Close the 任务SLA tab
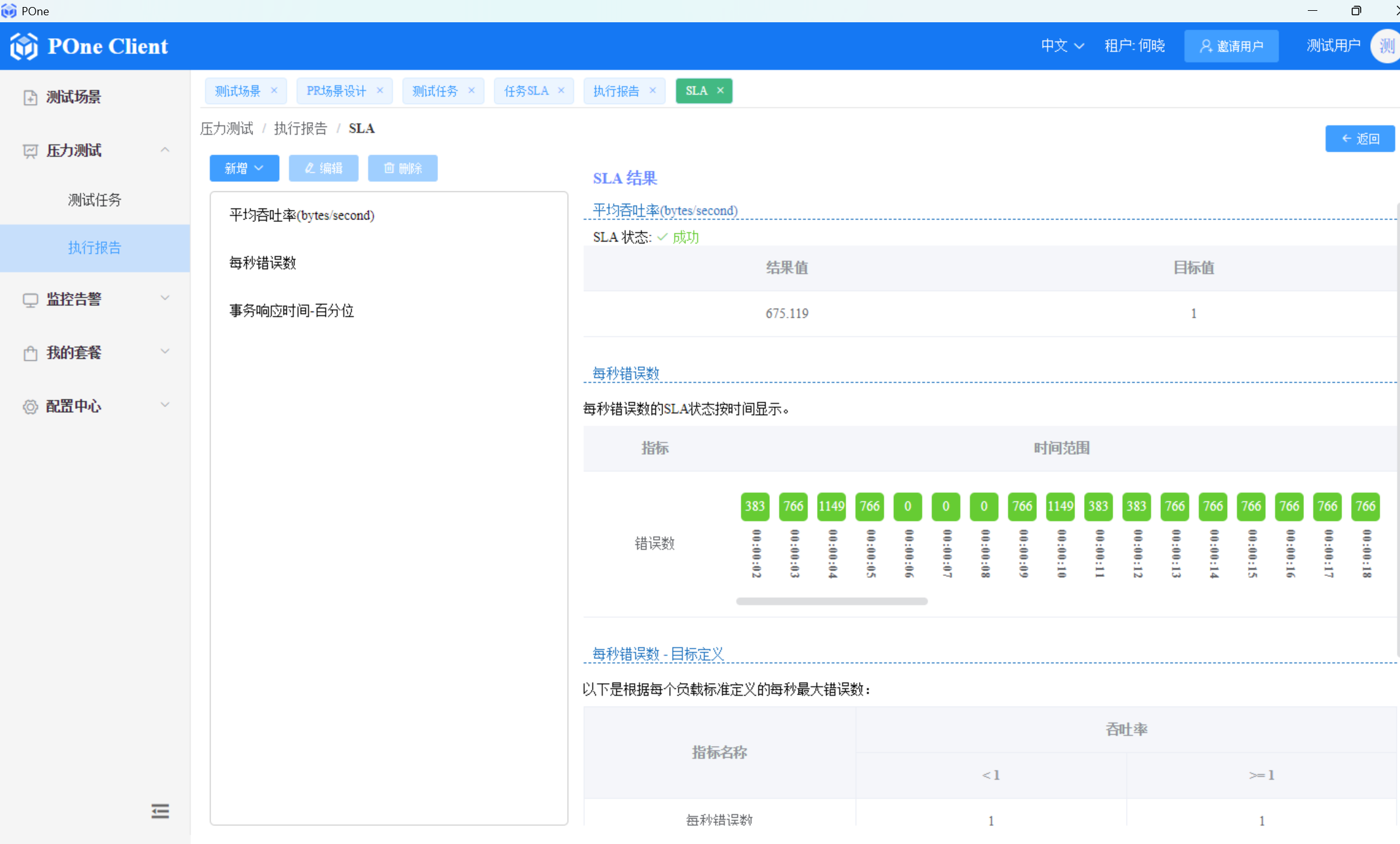This screenshot has width=1400, height=844. pyautogui.click(x=561, y=90)
